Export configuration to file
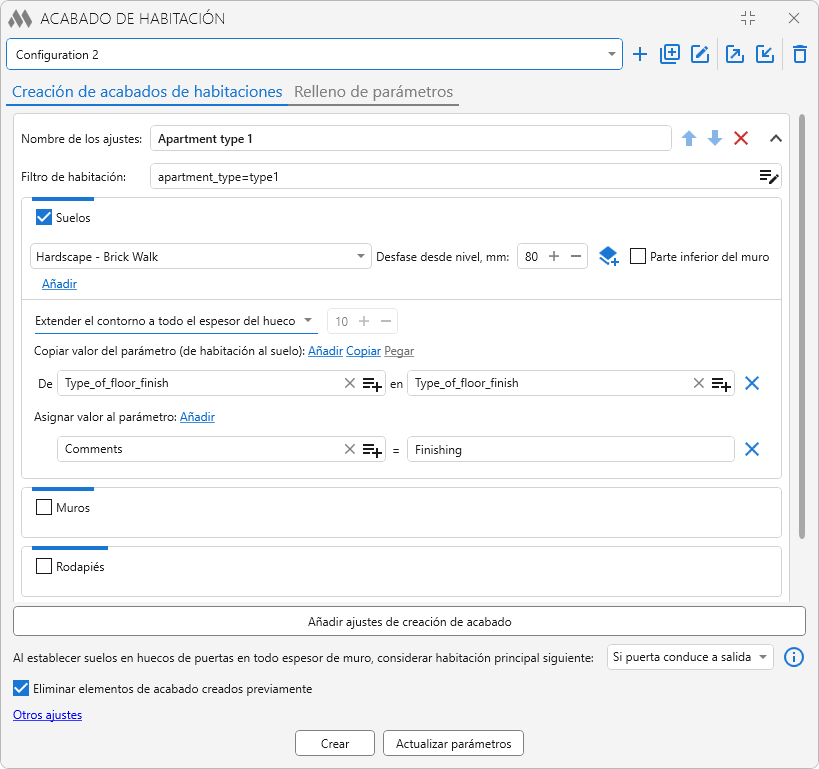The width and height of the screenshot is (819, 769). click(x=735, y=54)
